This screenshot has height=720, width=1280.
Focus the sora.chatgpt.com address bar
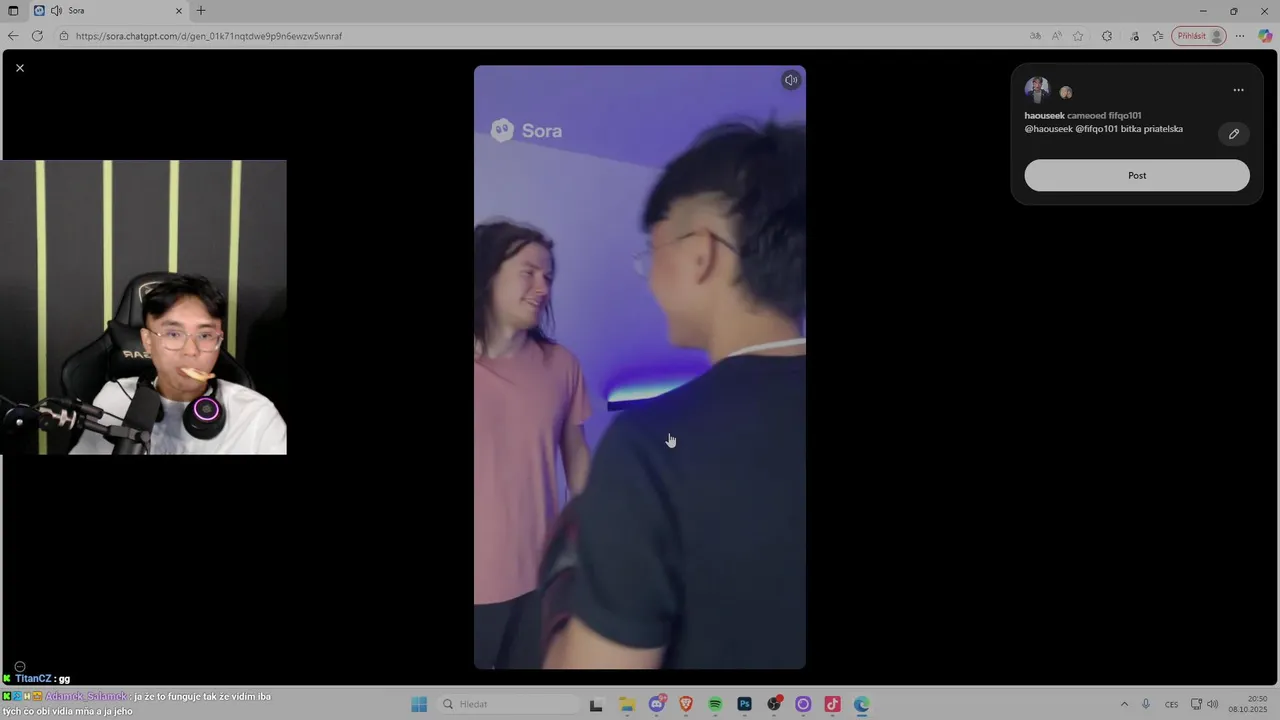click(540, 36)
